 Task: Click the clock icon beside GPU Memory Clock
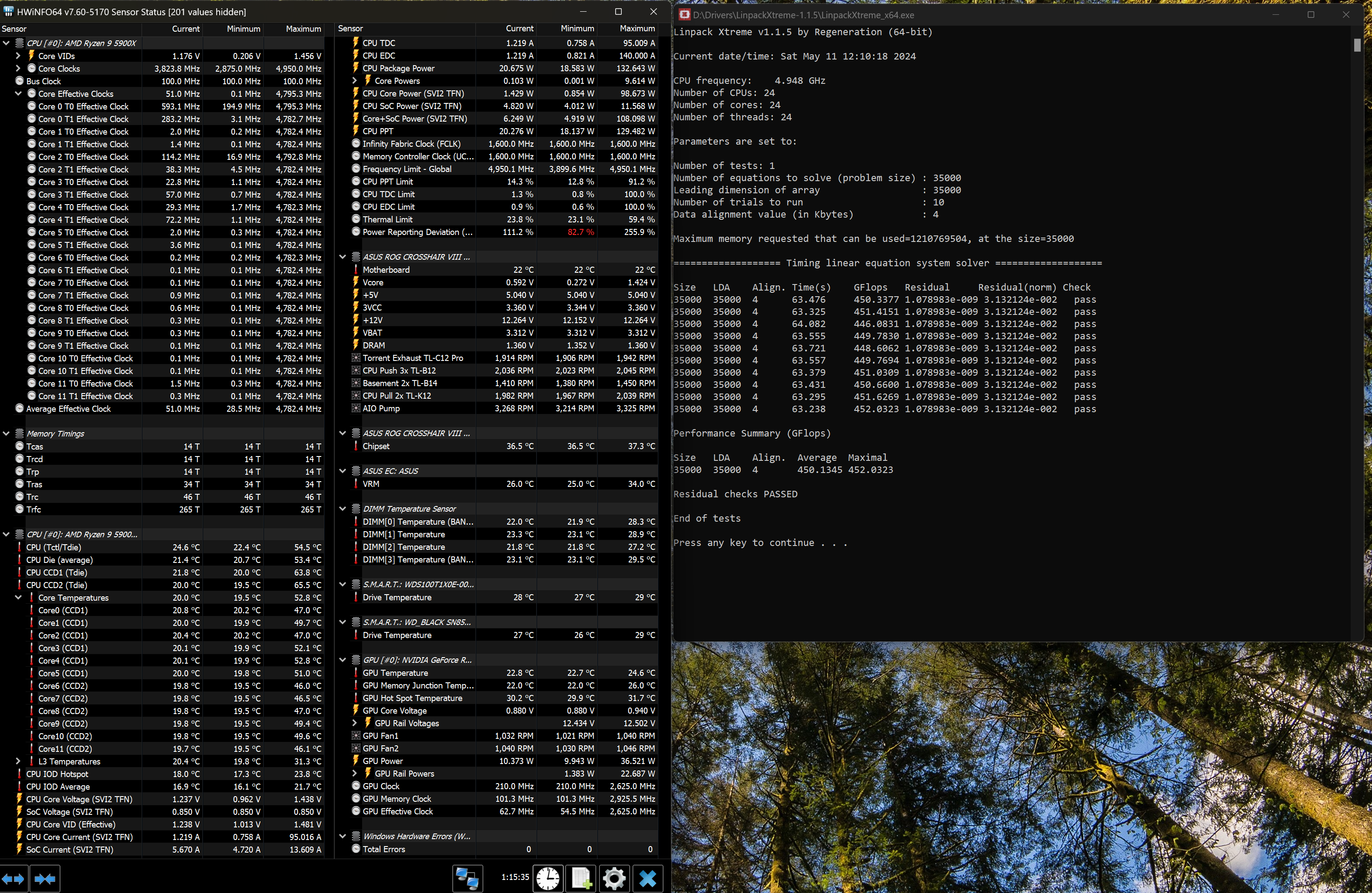pyautogui.click(x=356, y=798)
